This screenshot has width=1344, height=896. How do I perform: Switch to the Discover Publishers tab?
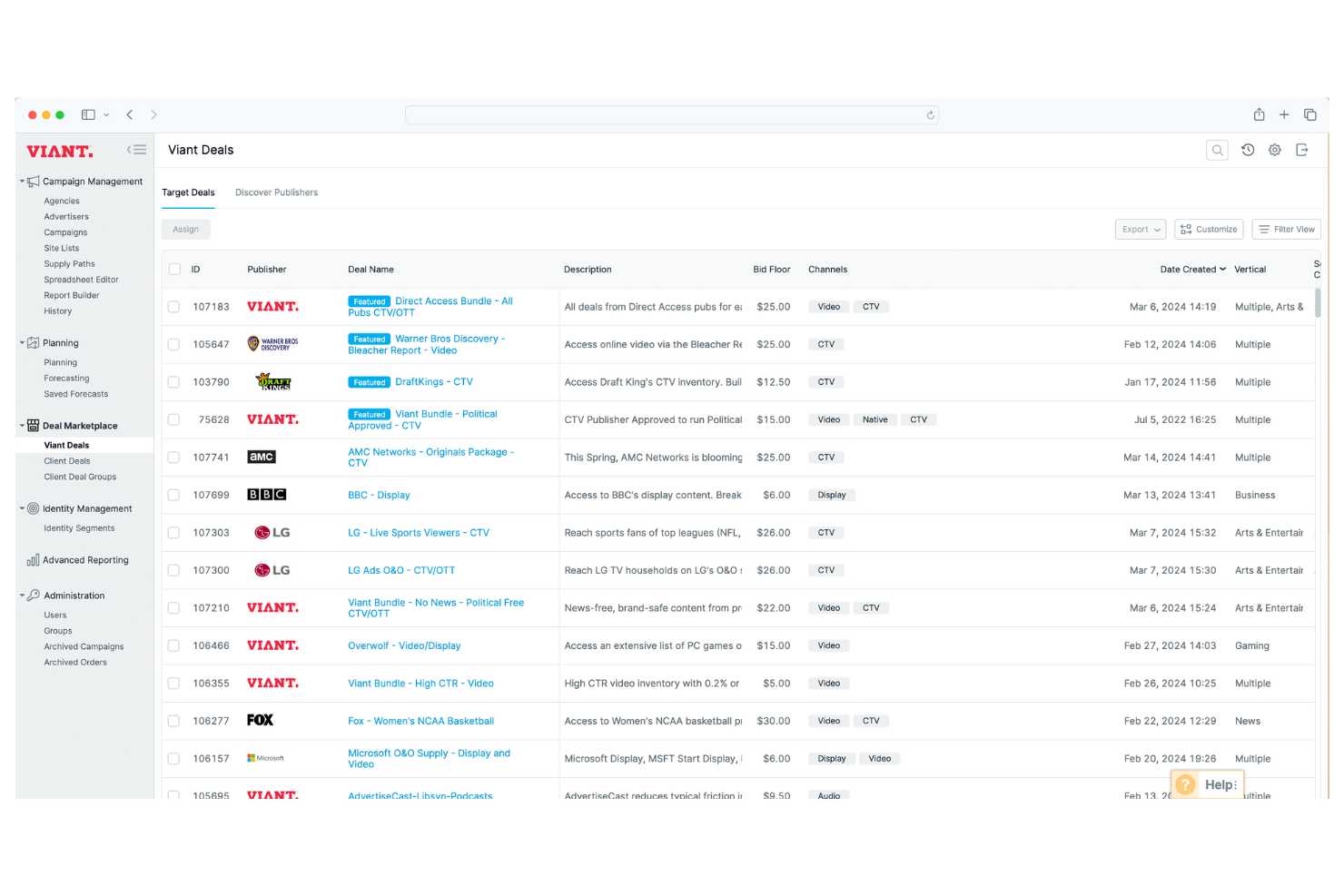[276, 192]
